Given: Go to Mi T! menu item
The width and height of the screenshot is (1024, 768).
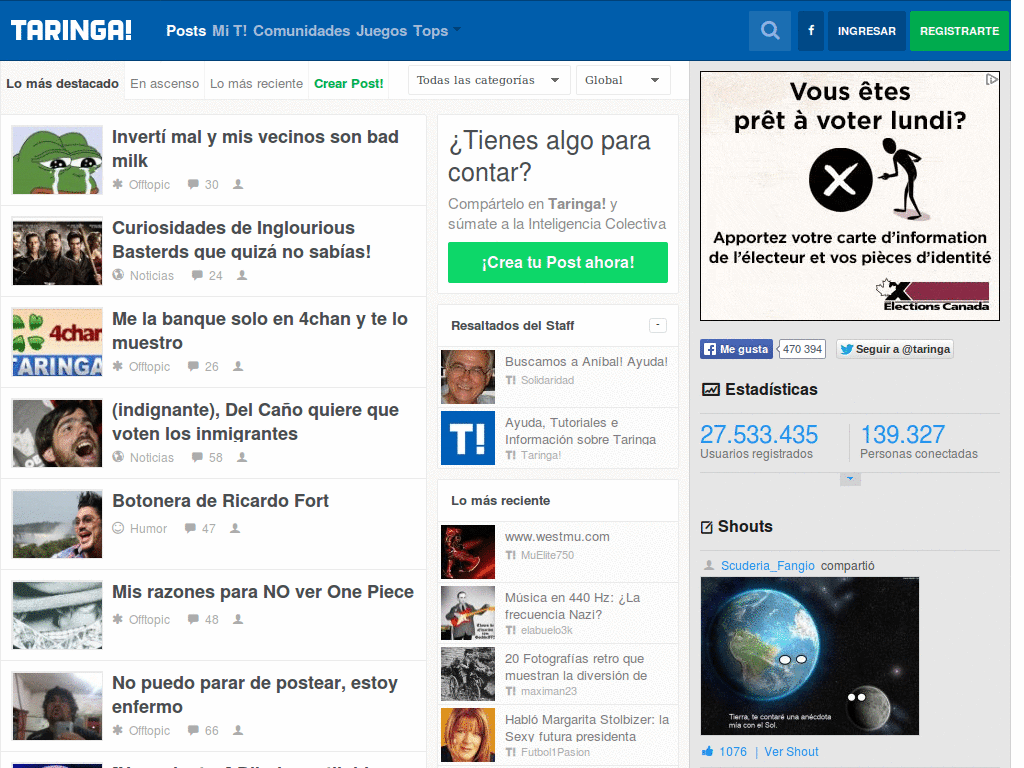Looking at the screenshot, I should 229,31.
